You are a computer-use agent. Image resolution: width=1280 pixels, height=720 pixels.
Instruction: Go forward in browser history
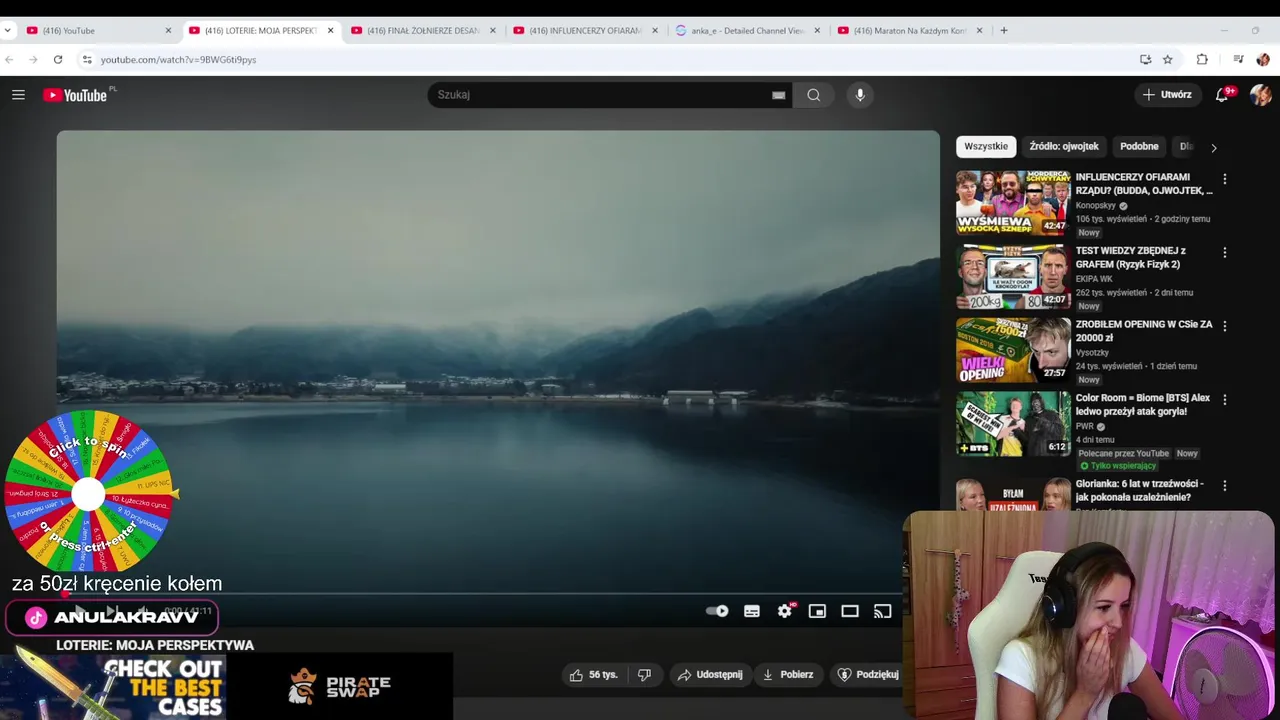(x=33, y=59)
